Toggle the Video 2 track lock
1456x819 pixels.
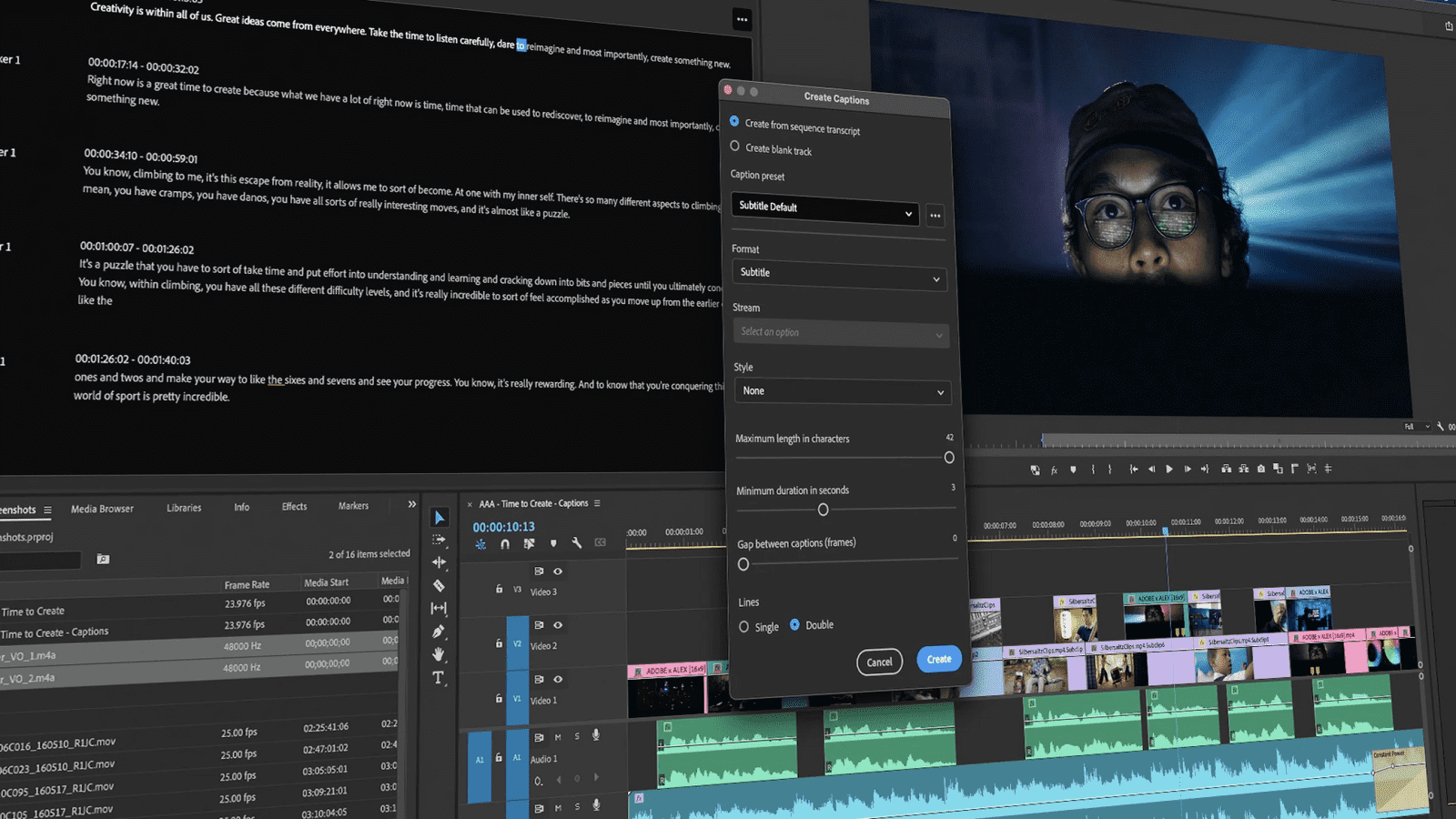pyautogui.click(x=499, y=642)
